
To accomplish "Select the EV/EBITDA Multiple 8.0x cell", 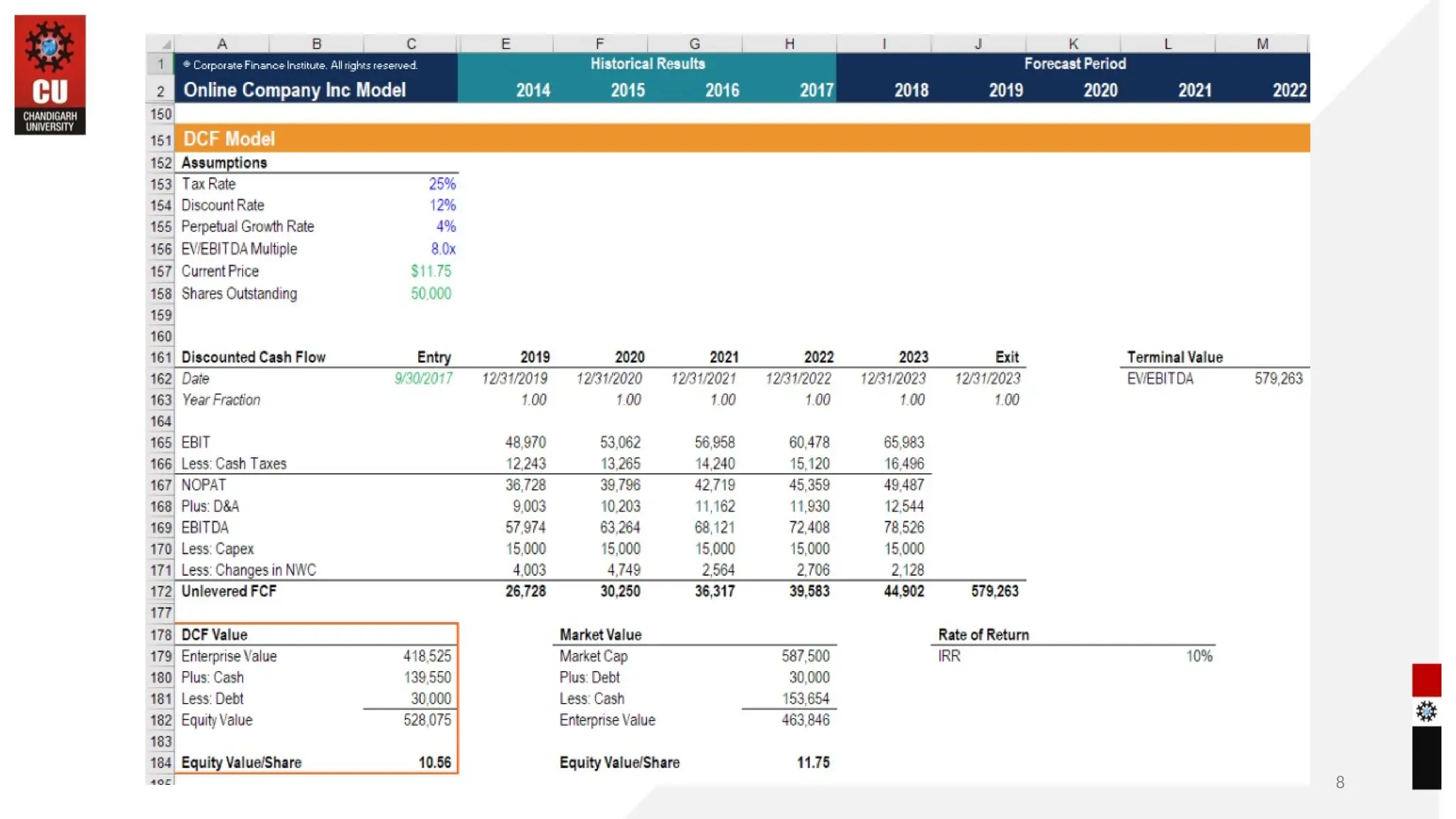I will (442, 249).
